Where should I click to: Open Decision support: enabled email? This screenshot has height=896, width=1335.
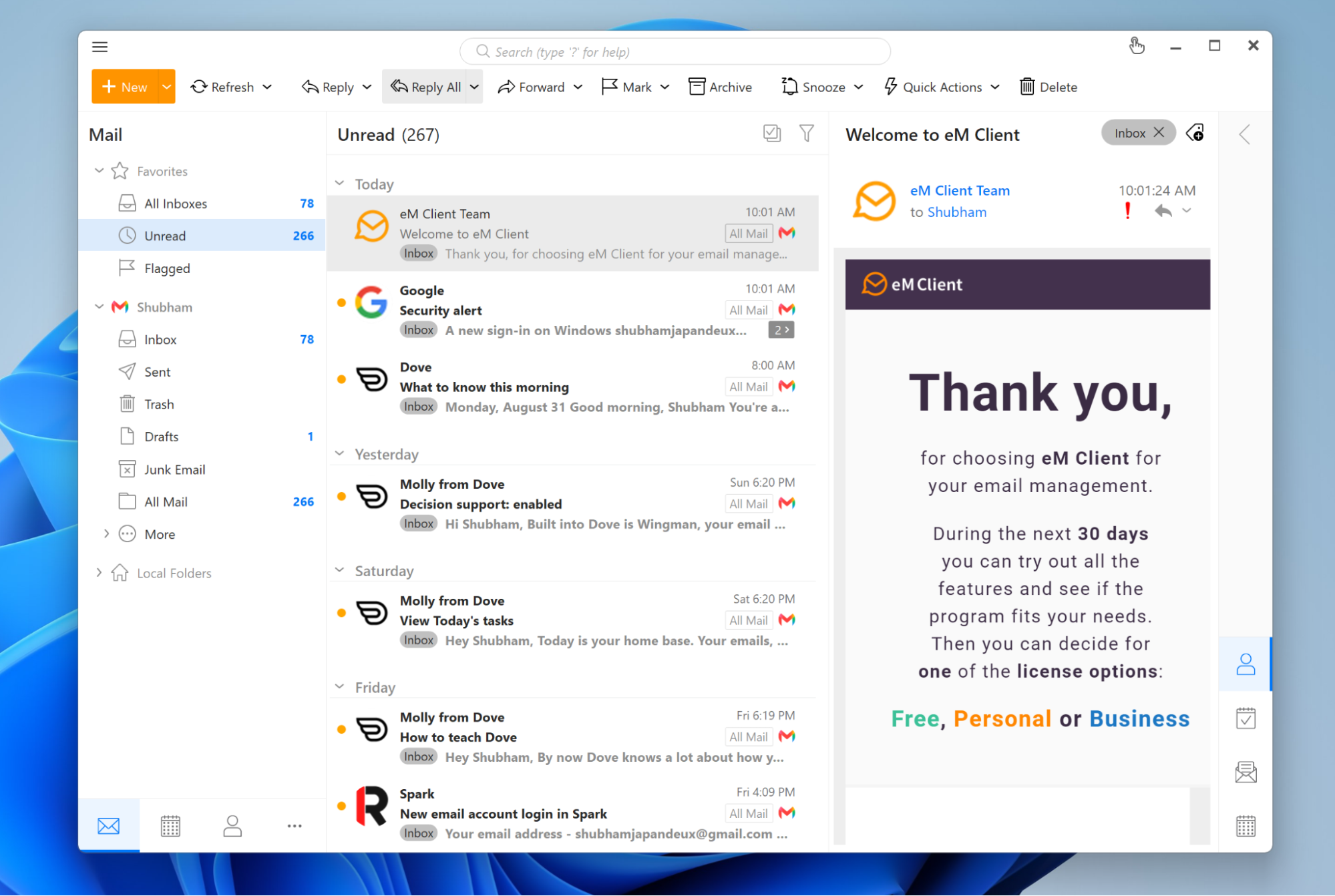coord(573,504)
